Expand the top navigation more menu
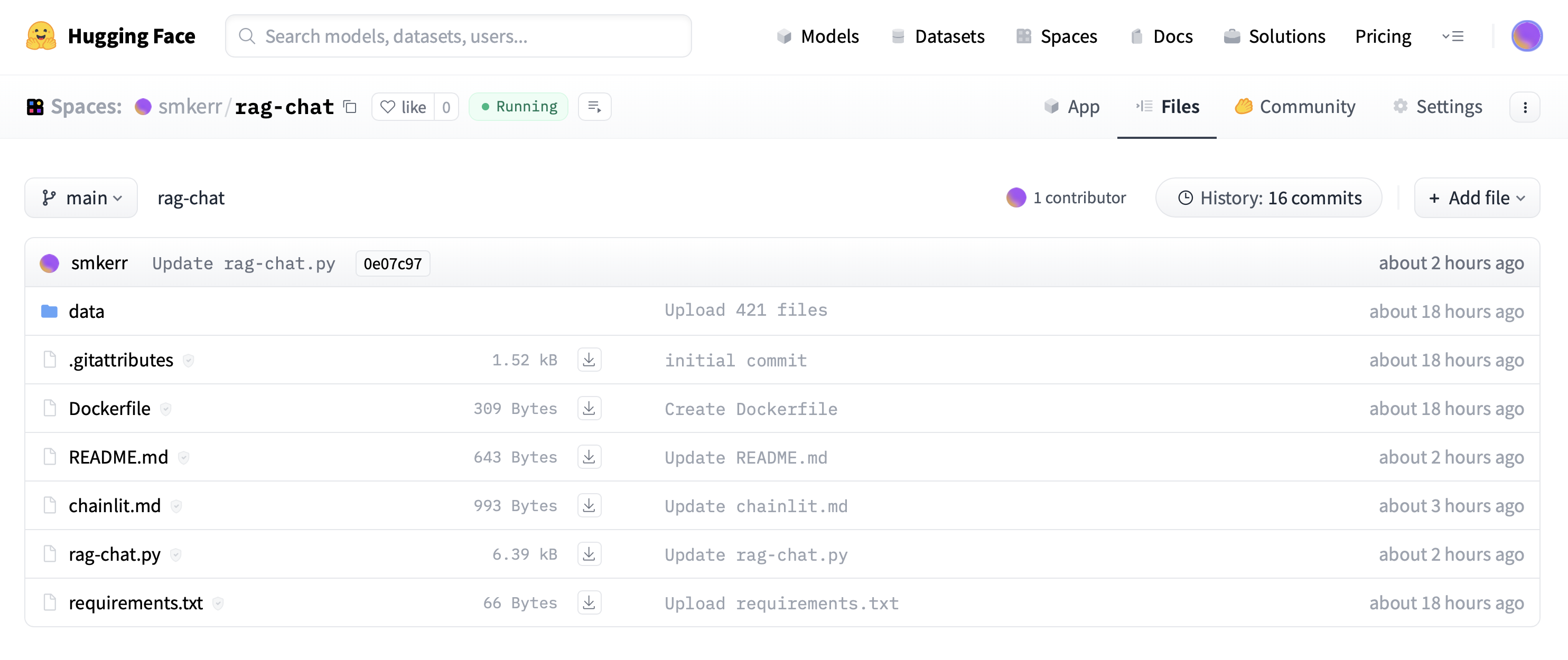1568x660 pixels. click(x=1453, y=36)
